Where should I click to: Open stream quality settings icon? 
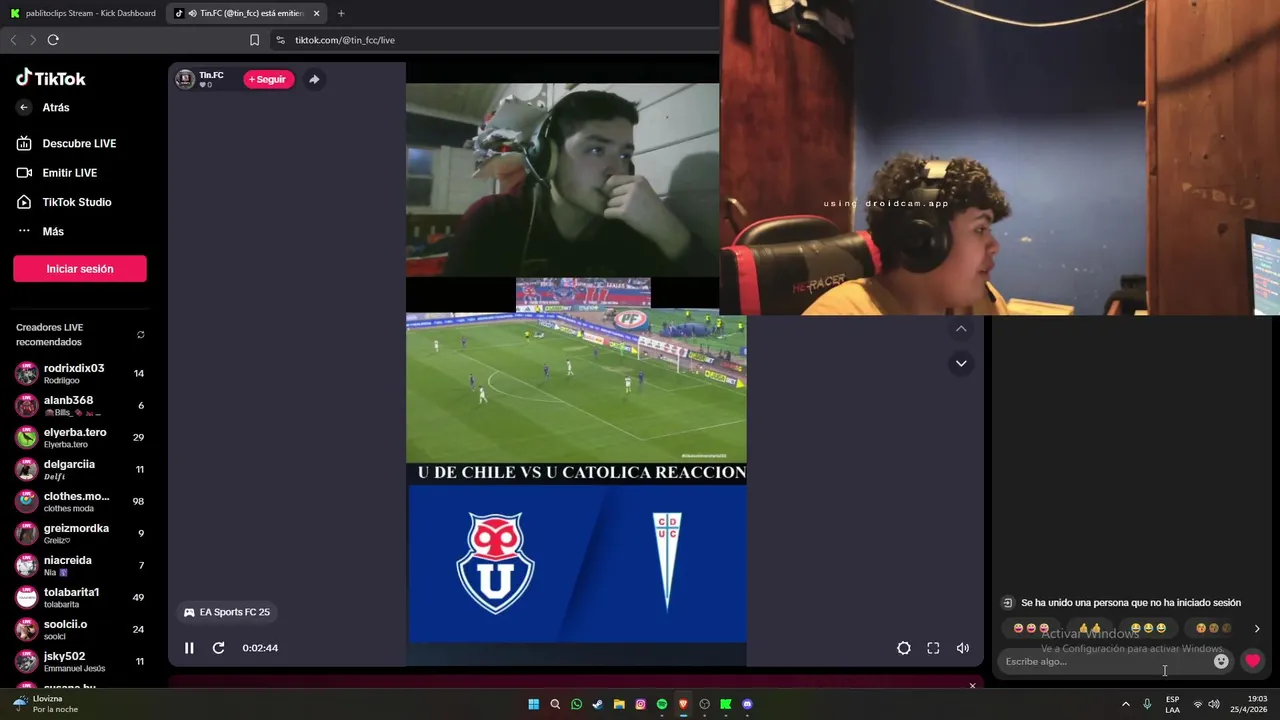(x=904, y=648)
